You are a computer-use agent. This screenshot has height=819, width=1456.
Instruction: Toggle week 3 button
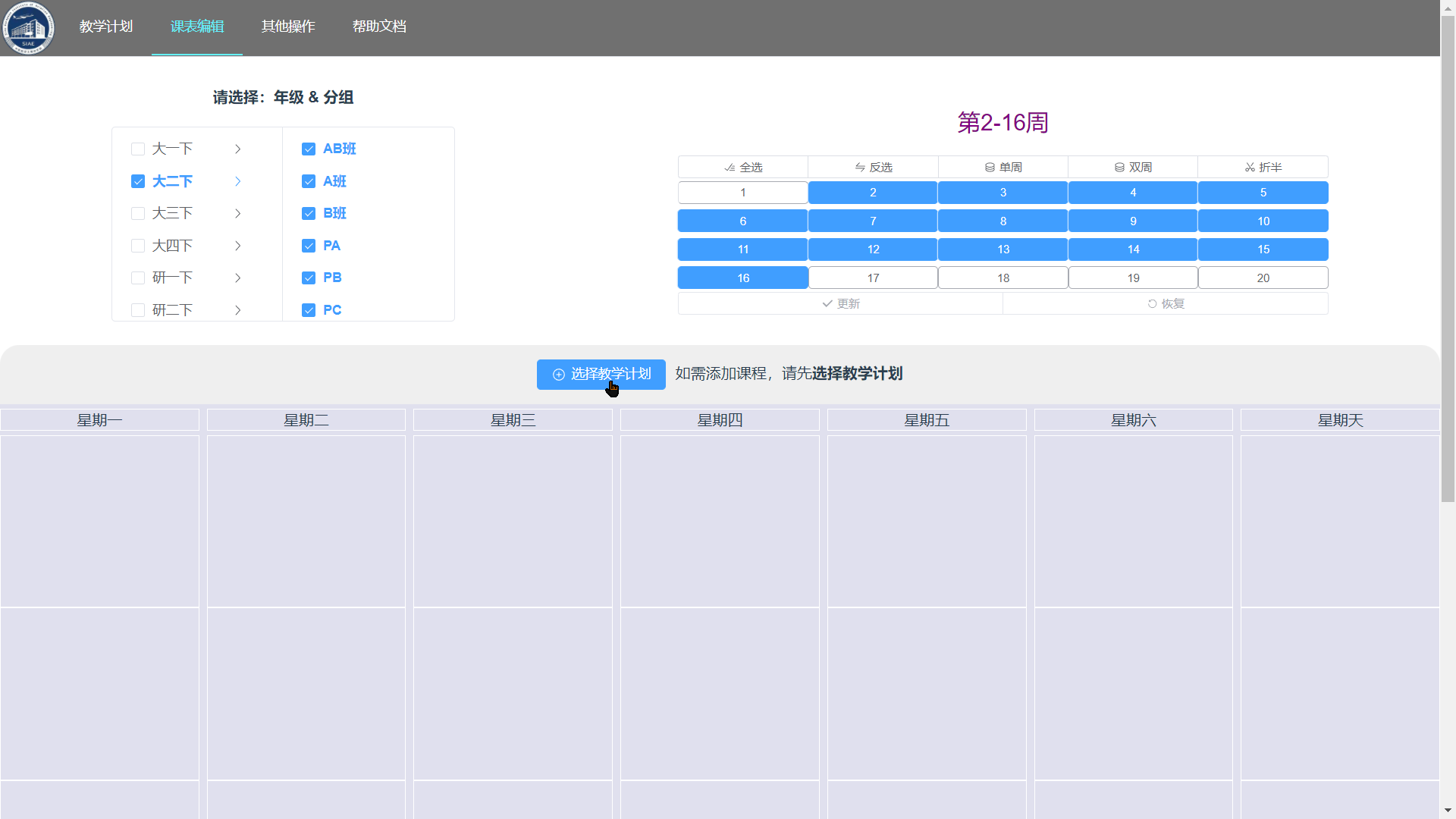[1003, 193]
